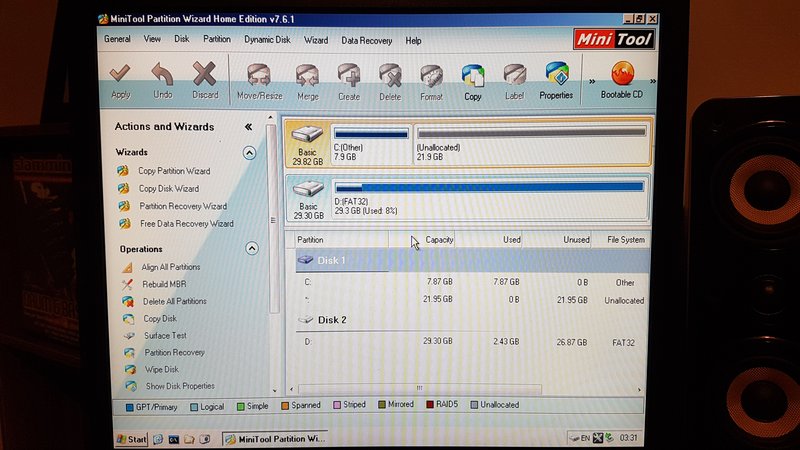800x450 pixels.
Task: Select the C: partition row
Action: pyautogui.click(x=472, y=282)
